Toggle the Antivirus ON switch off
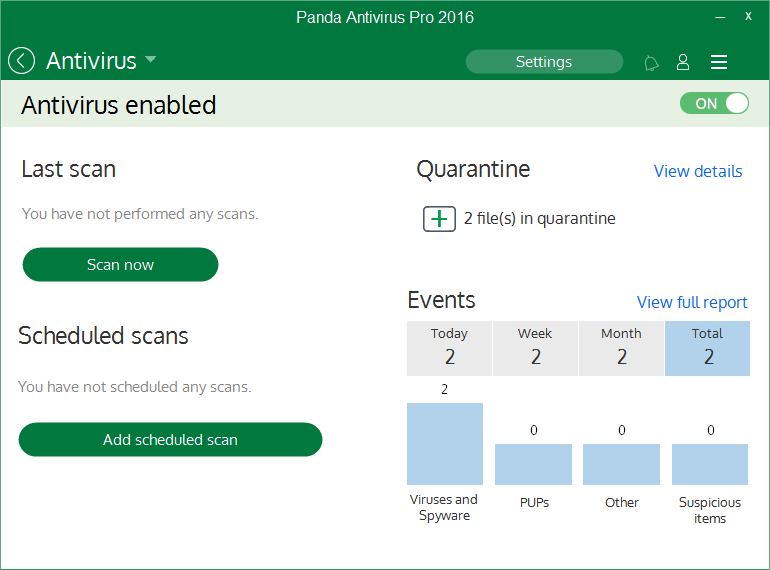770x570 pixels. point(714,103)
